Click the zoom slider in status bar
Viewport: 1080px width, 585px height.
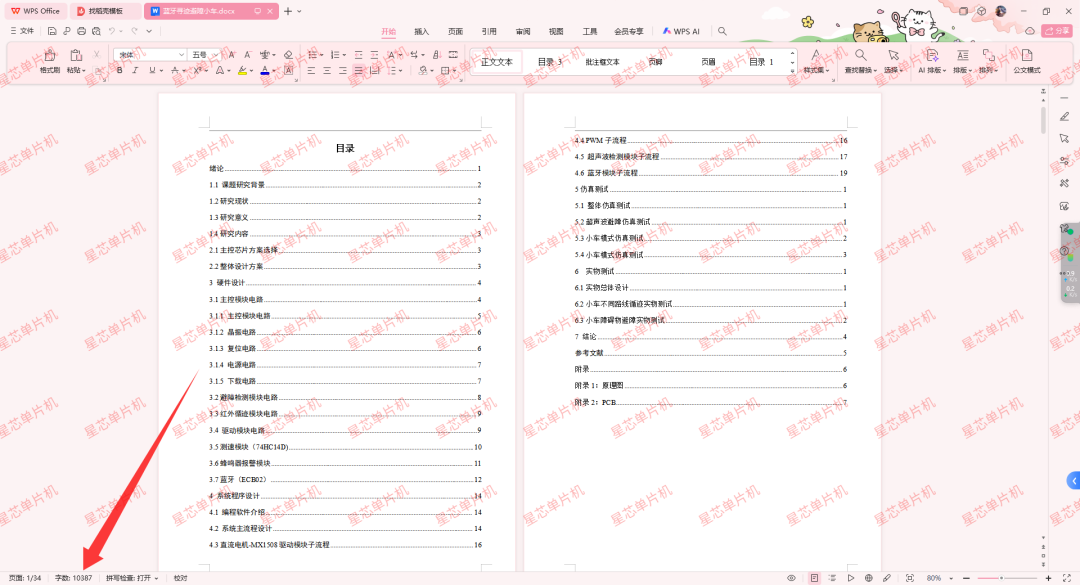[x=1001, y=578]
